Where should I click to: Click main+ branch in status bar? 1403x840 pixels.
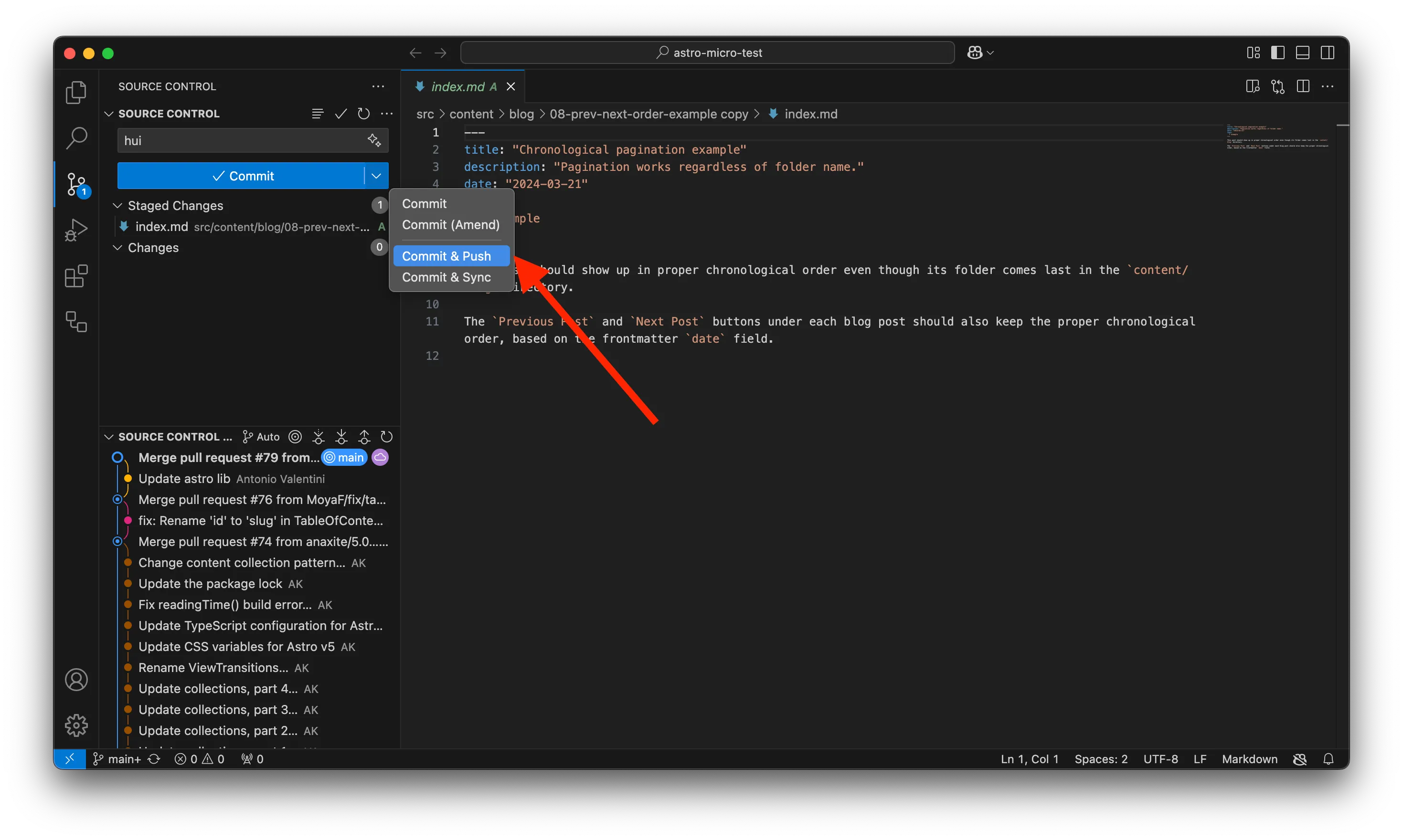(117, 758)
